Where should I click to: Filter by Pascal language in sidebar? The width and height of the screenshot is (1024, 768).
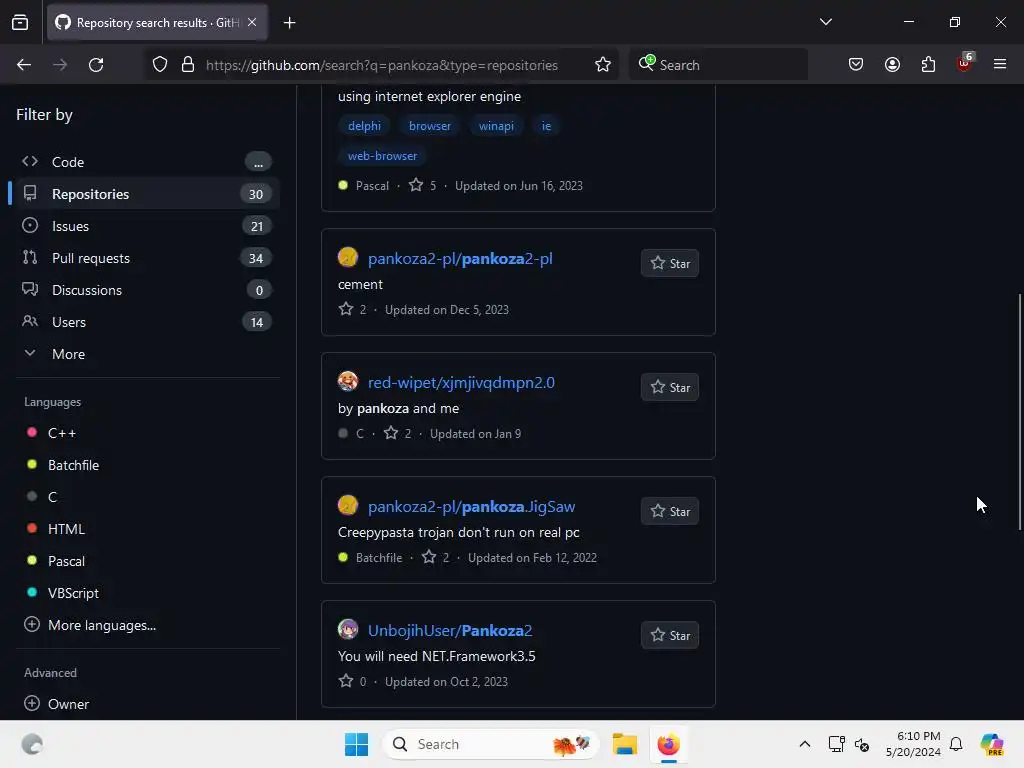click(66, 561)
